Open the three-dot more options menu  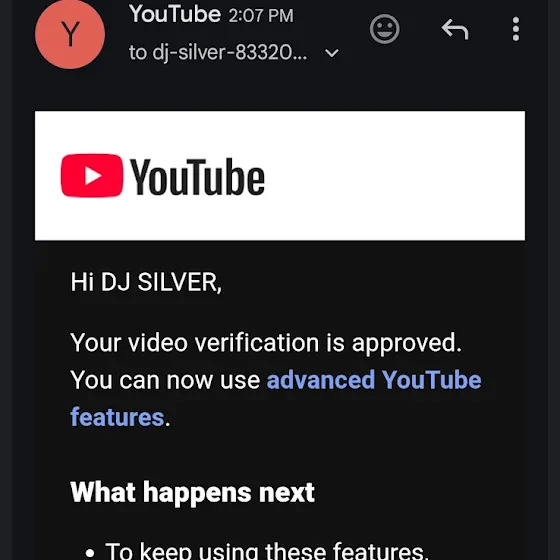tap(515, 29)
